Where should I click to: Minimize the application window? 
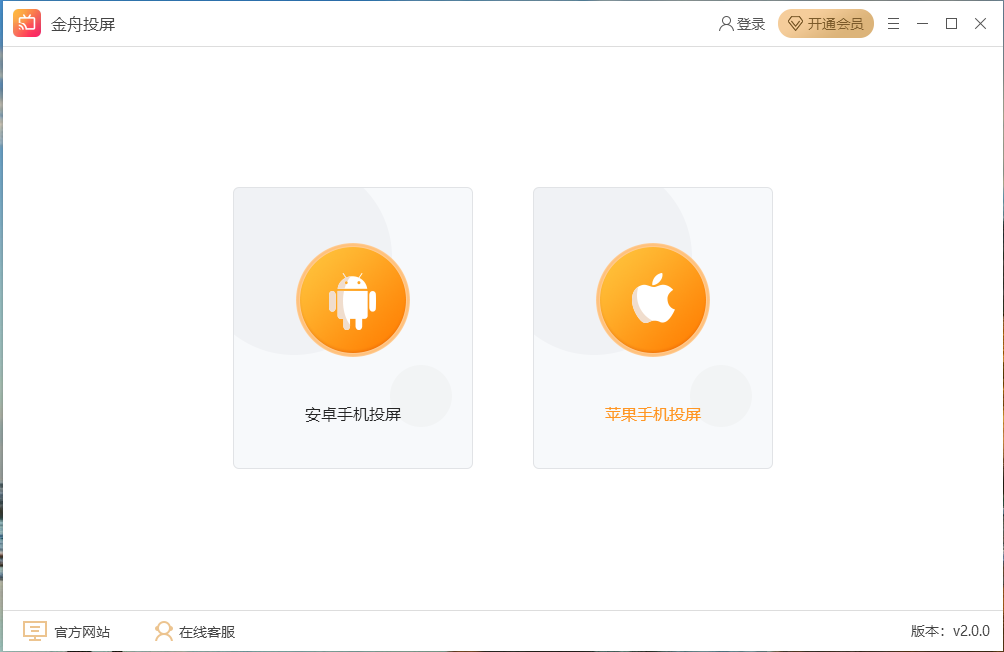tap(922, 23)
